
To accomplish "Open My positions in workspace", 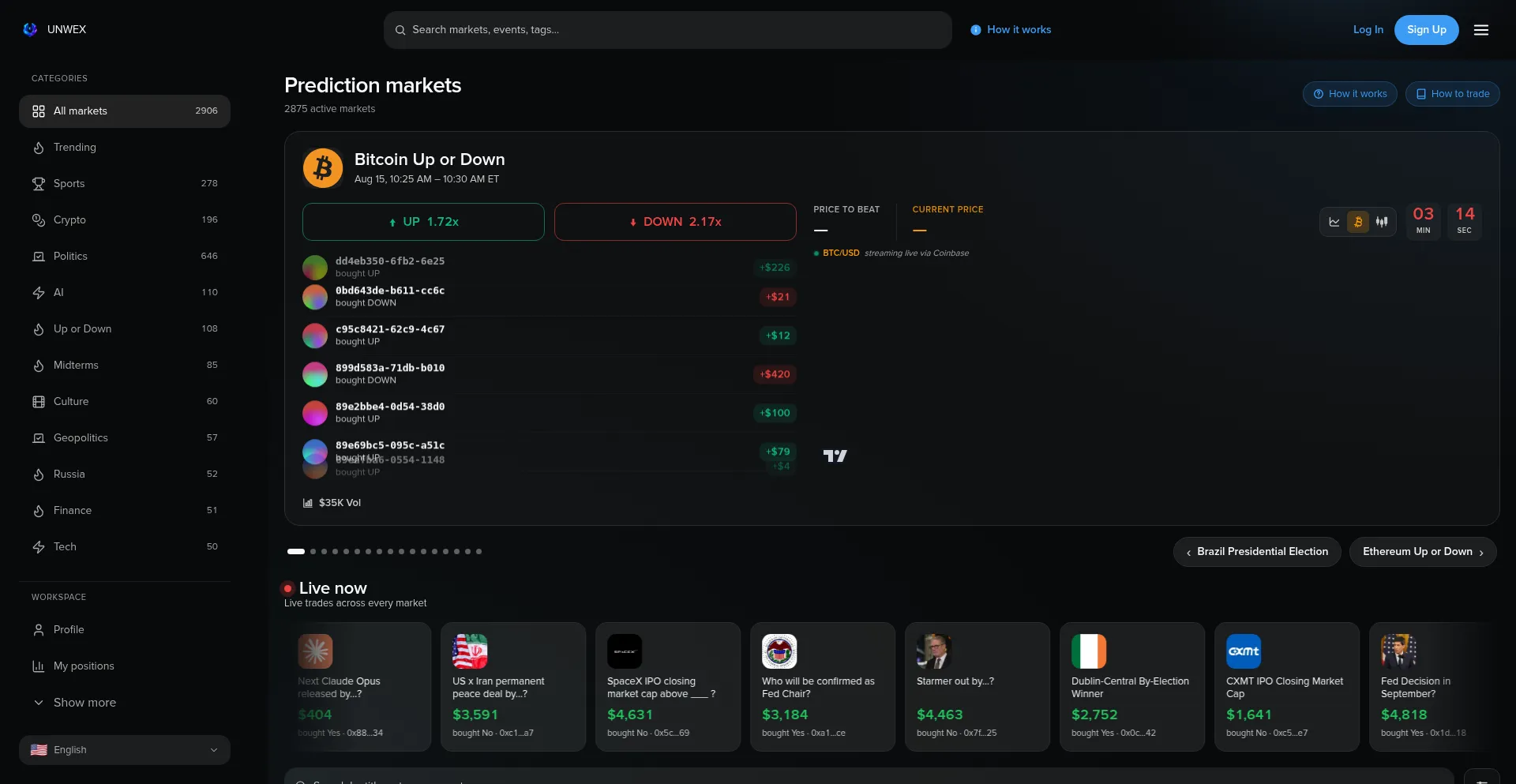I will (125, 666).
